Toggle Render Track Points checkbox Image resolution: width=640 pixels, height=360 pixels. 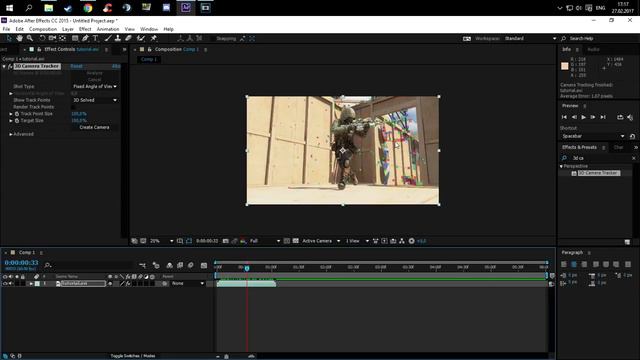point(73,107)
